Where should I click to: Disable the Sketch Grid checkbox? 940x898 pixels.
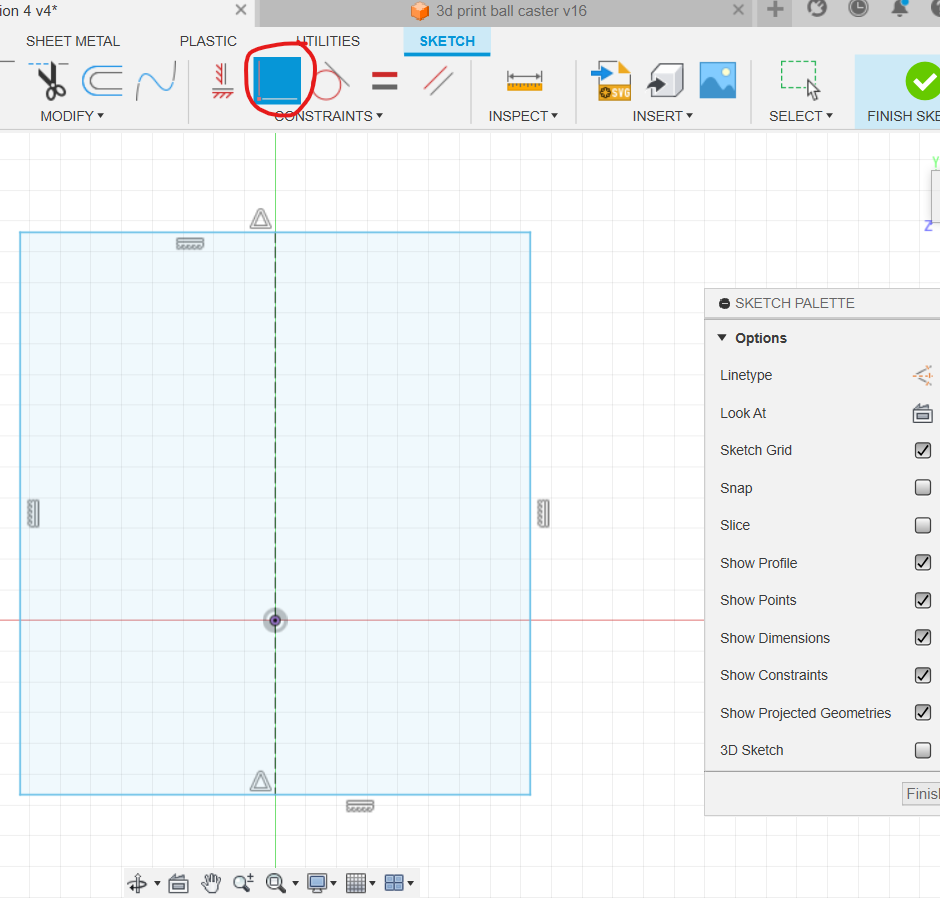pyautogui.click(x=923, y=450)
